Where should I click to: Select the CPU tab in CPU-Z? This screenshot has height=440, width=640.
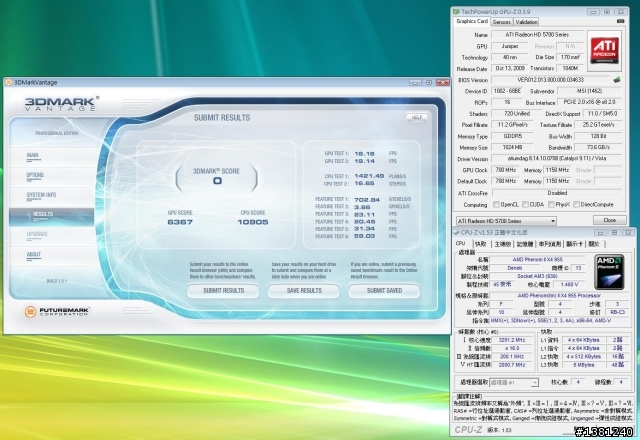460,244
